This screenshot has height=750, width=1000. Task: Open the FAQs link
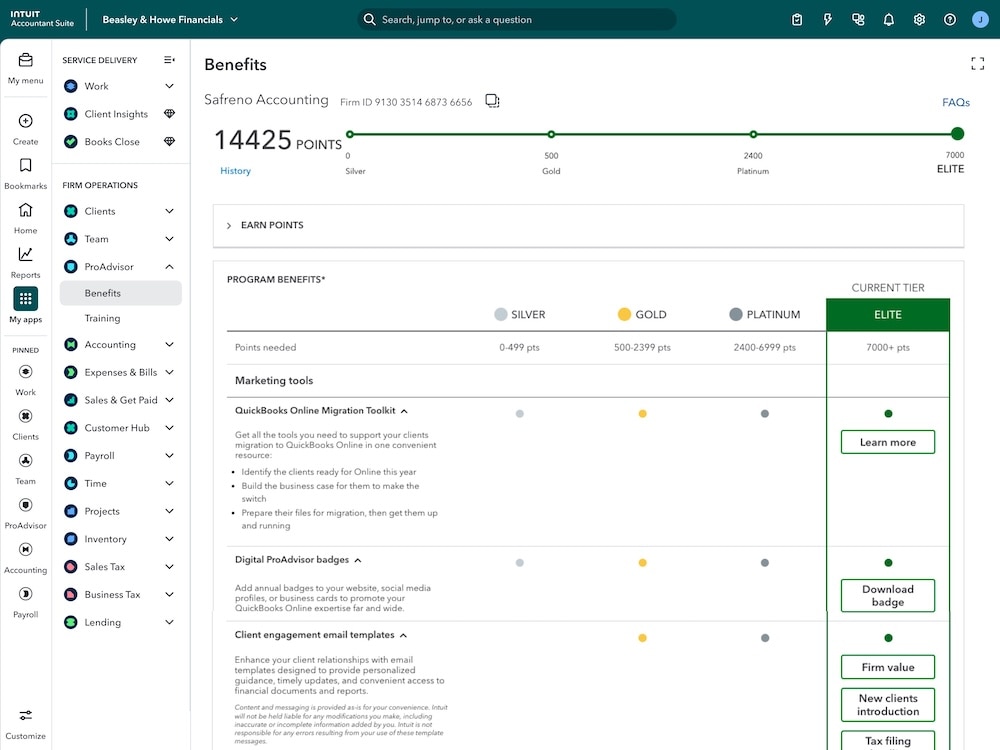tap(955, 102)
